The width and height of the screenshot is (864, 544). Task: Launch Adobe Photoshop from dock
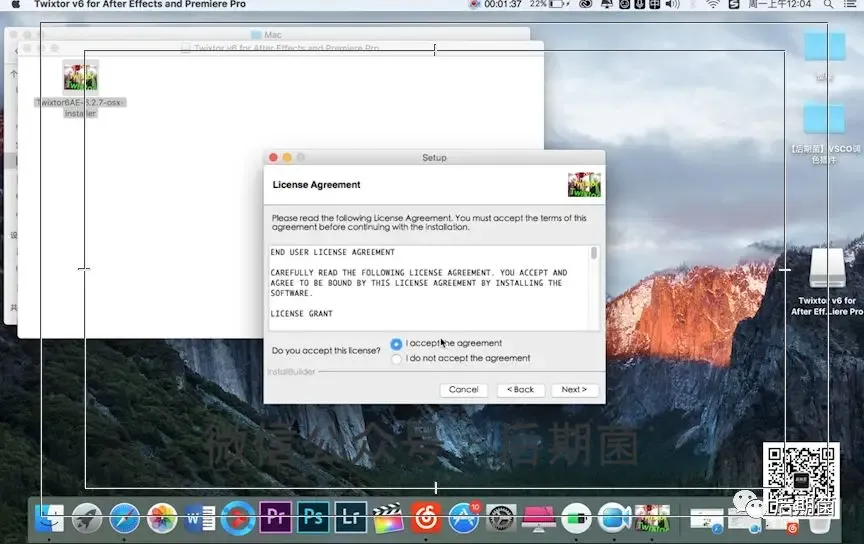[x=313, y=517]
